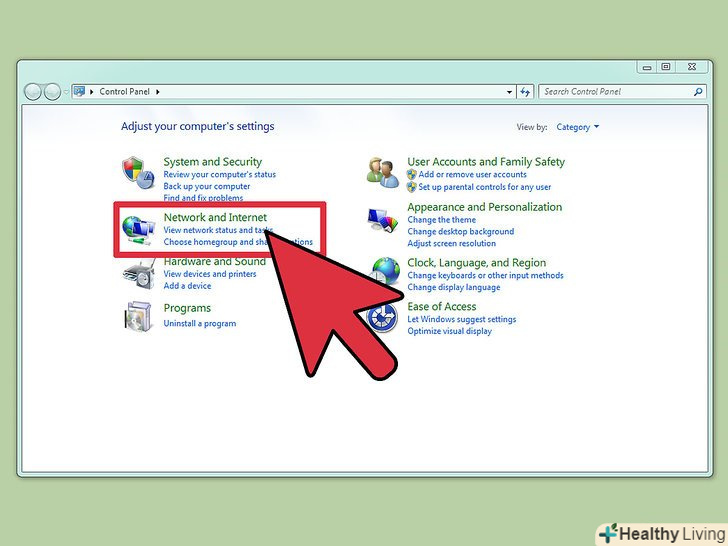Expand the arrow before Control Panel breadcrumb
The image size is (728, 546).
click(91, 92)
